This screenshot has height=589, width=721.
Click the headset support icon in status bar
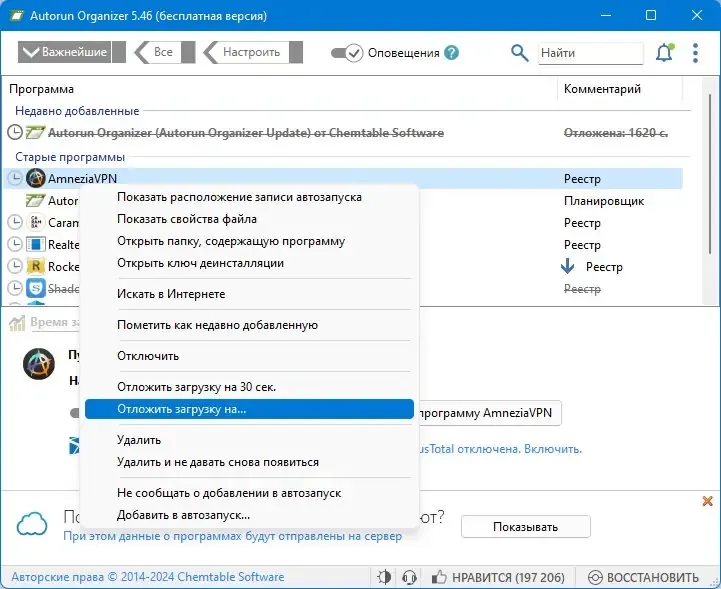click(x=409, y=577)
